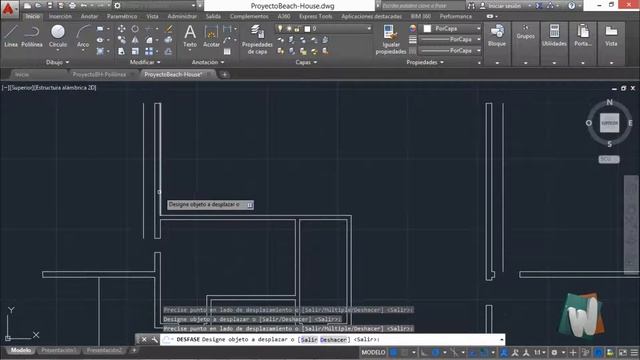Click the Salir option in command line

(x=309, y=340)
